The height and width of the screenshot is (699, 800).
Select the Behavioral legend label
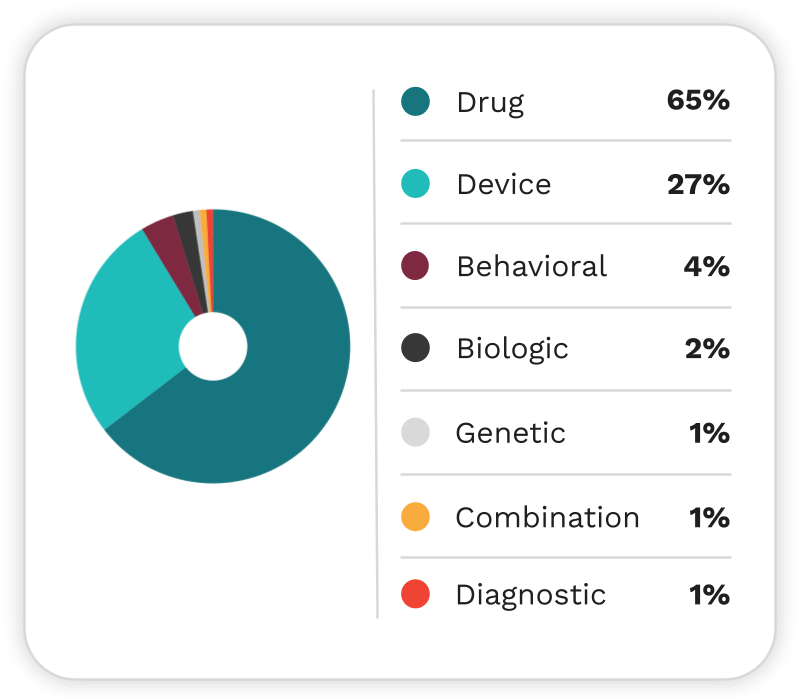tap(532, 266)
